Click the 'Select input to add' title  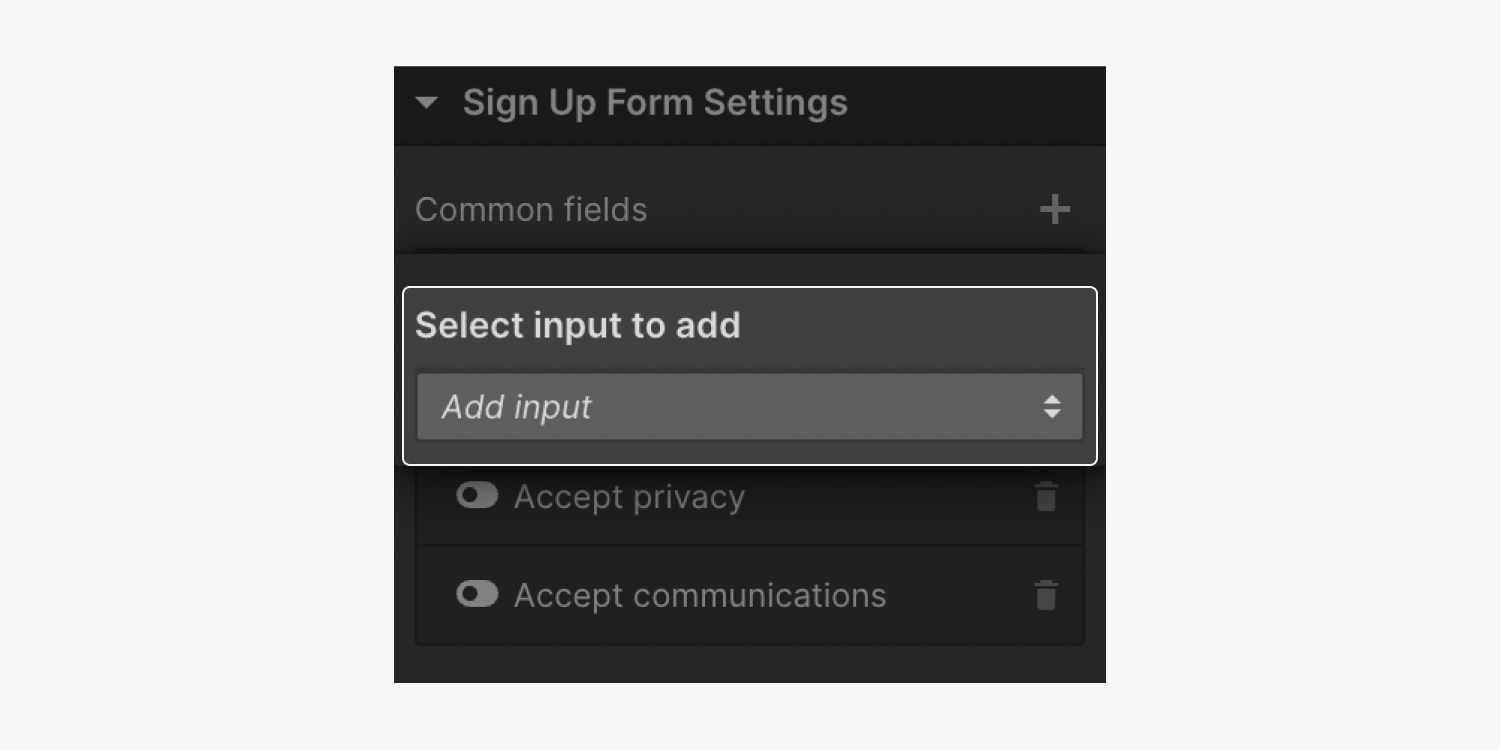pos(578,325)
